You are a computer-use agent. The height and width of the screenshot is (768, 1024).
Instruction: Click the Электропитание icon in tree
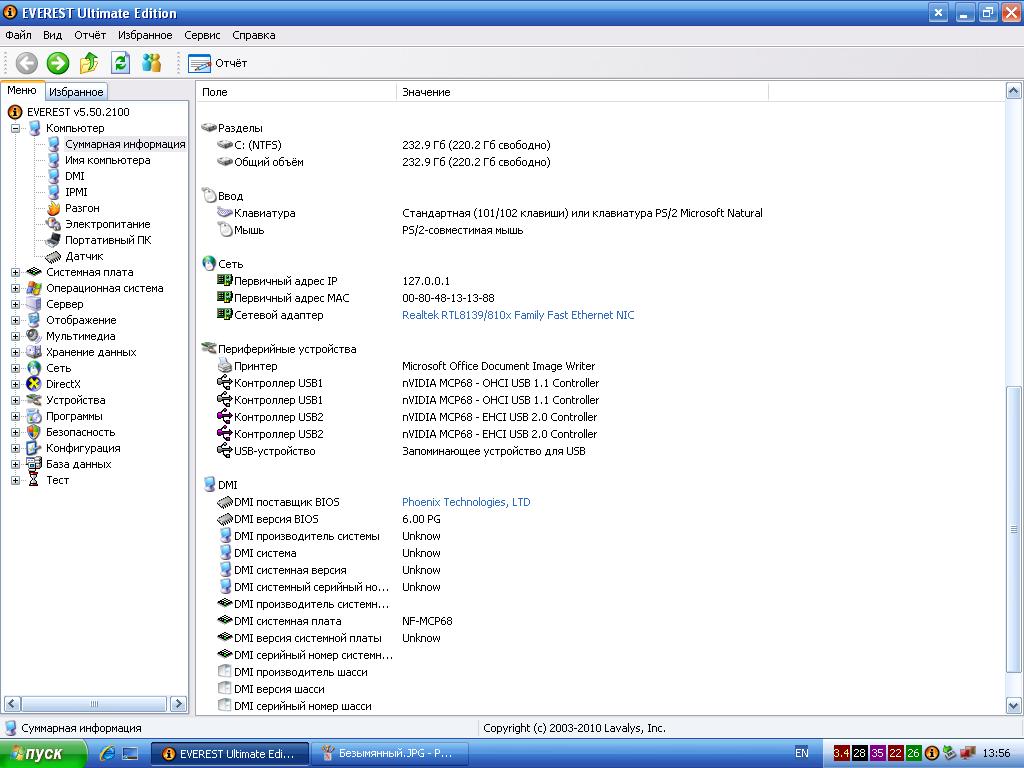tap(54, 224)
